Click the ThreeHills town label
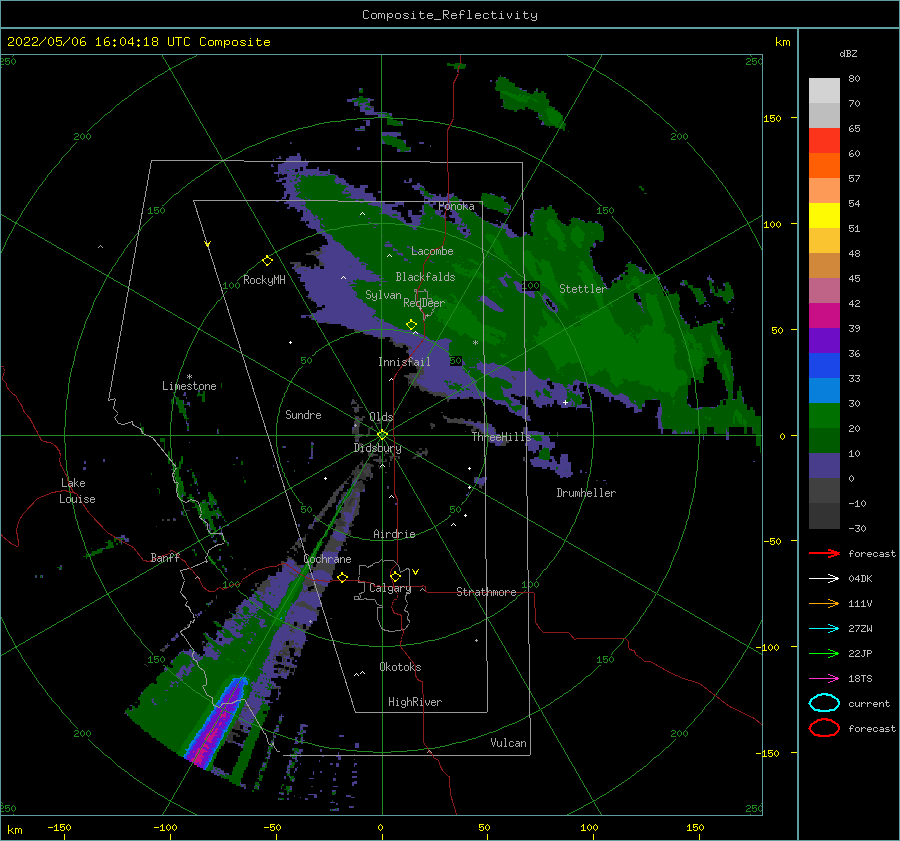The image size is (900, 841). click(501, 437)
